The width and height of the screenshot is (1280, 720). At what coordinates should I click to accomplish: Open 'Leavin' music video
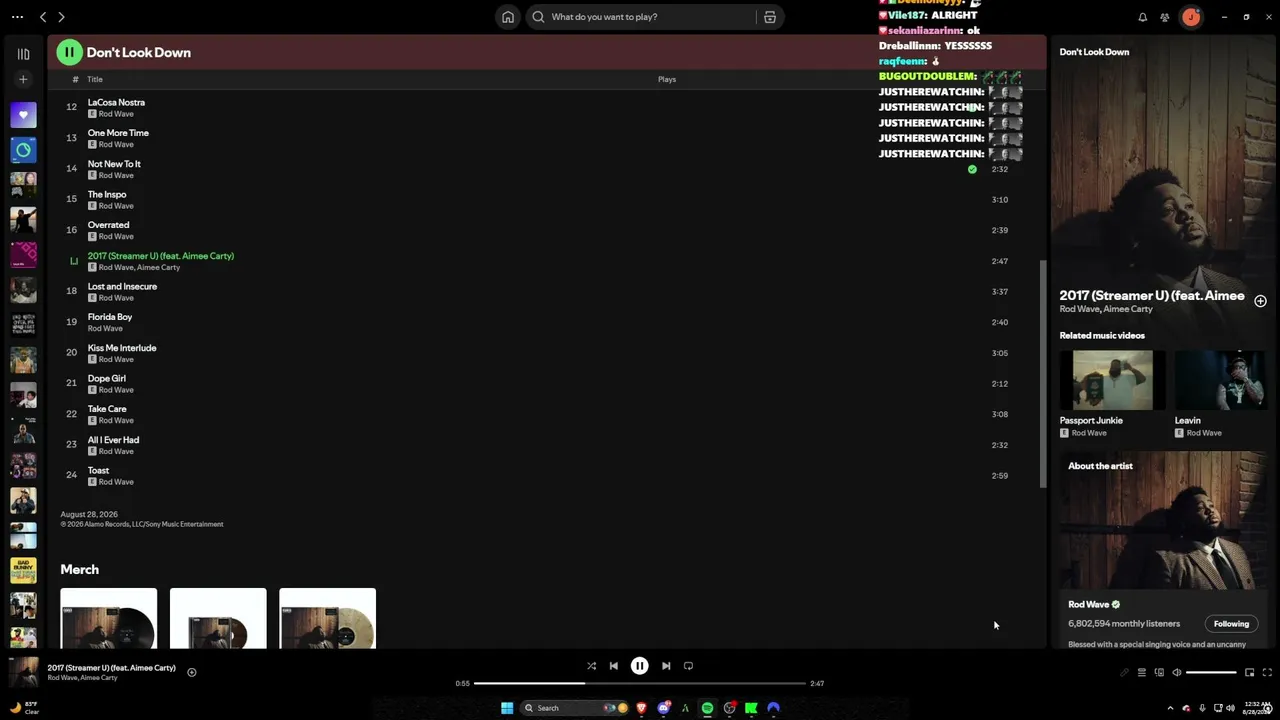point(1221,380)
